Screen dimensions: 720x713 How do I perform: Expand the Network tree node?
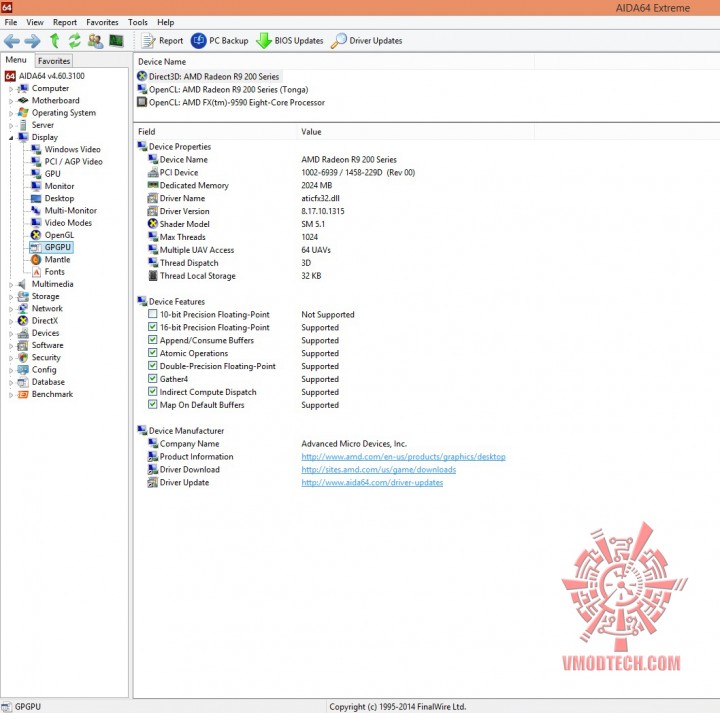pos(11,309)
